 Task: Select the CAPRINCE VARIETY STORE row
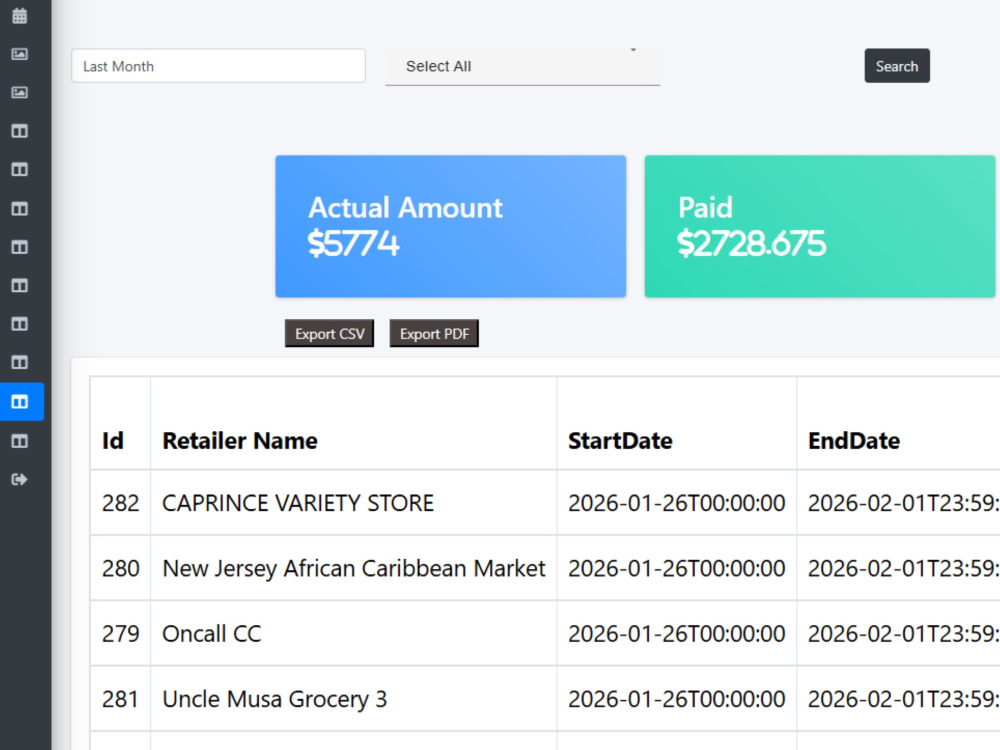(x=545, y=503)
